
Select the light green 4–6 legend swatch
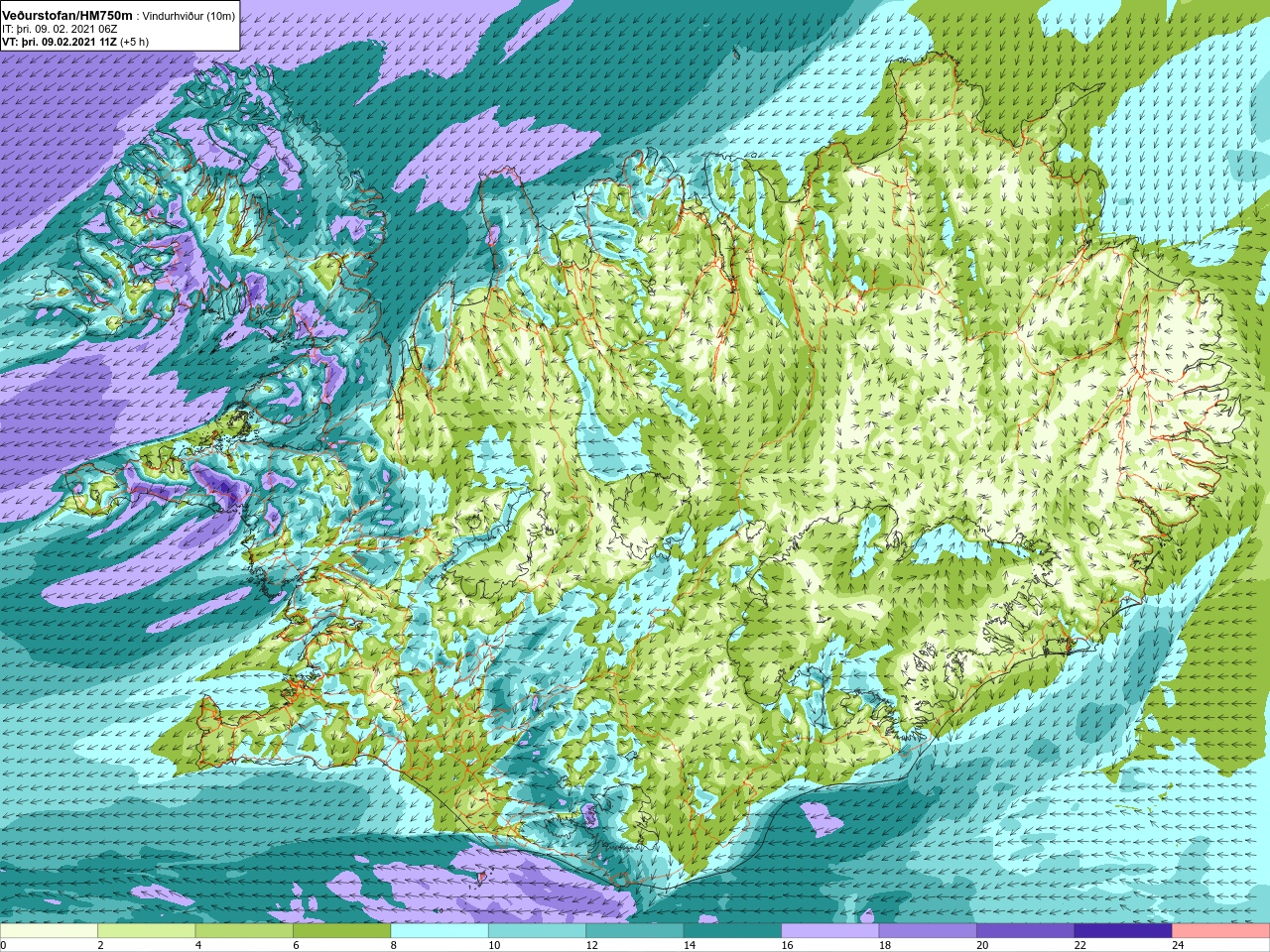(x=245, y=931)
